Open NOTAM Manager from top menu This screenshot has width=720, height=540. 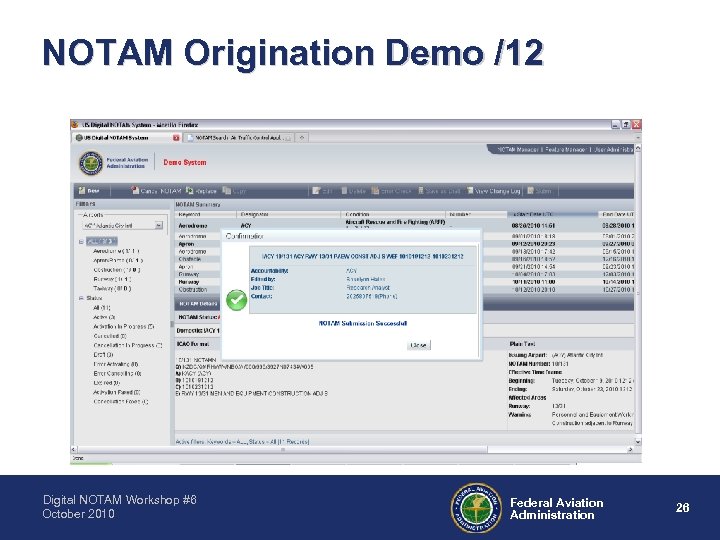point(517,149)
